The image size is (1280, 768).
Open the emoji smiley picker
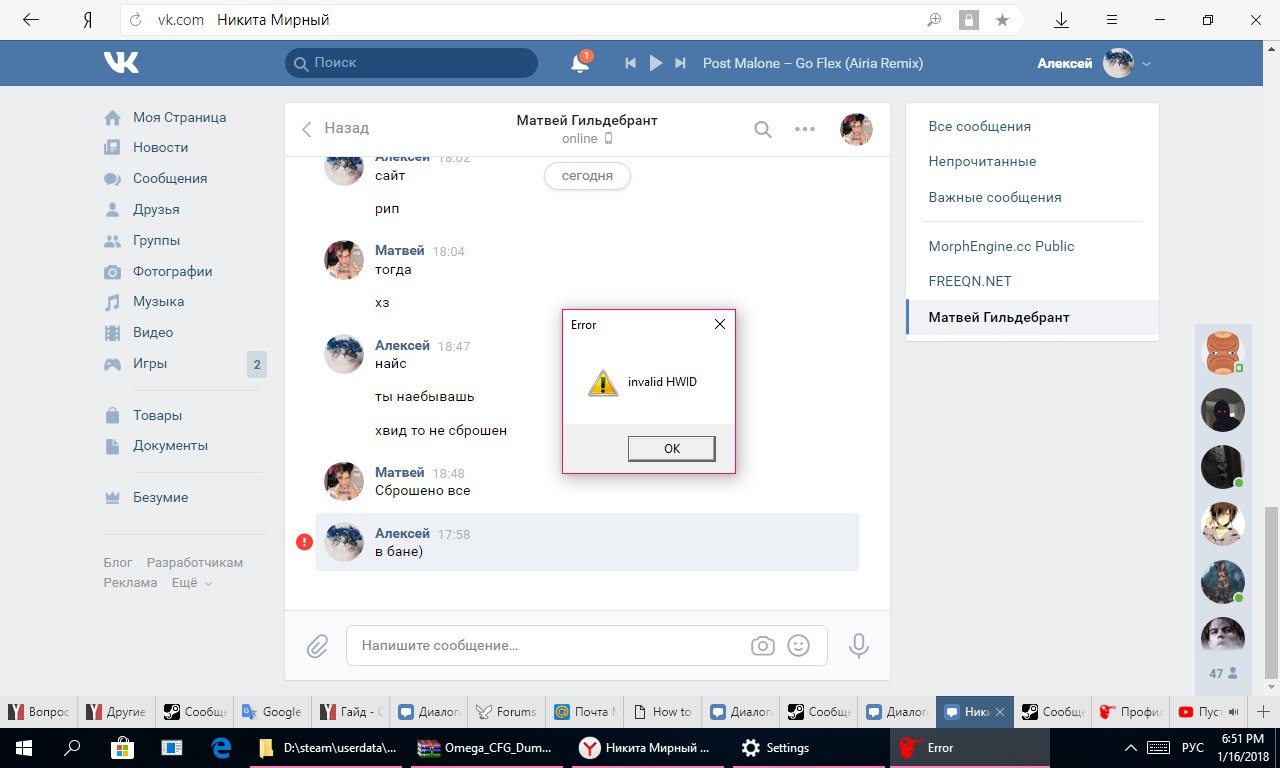click(x=798, y=646)
